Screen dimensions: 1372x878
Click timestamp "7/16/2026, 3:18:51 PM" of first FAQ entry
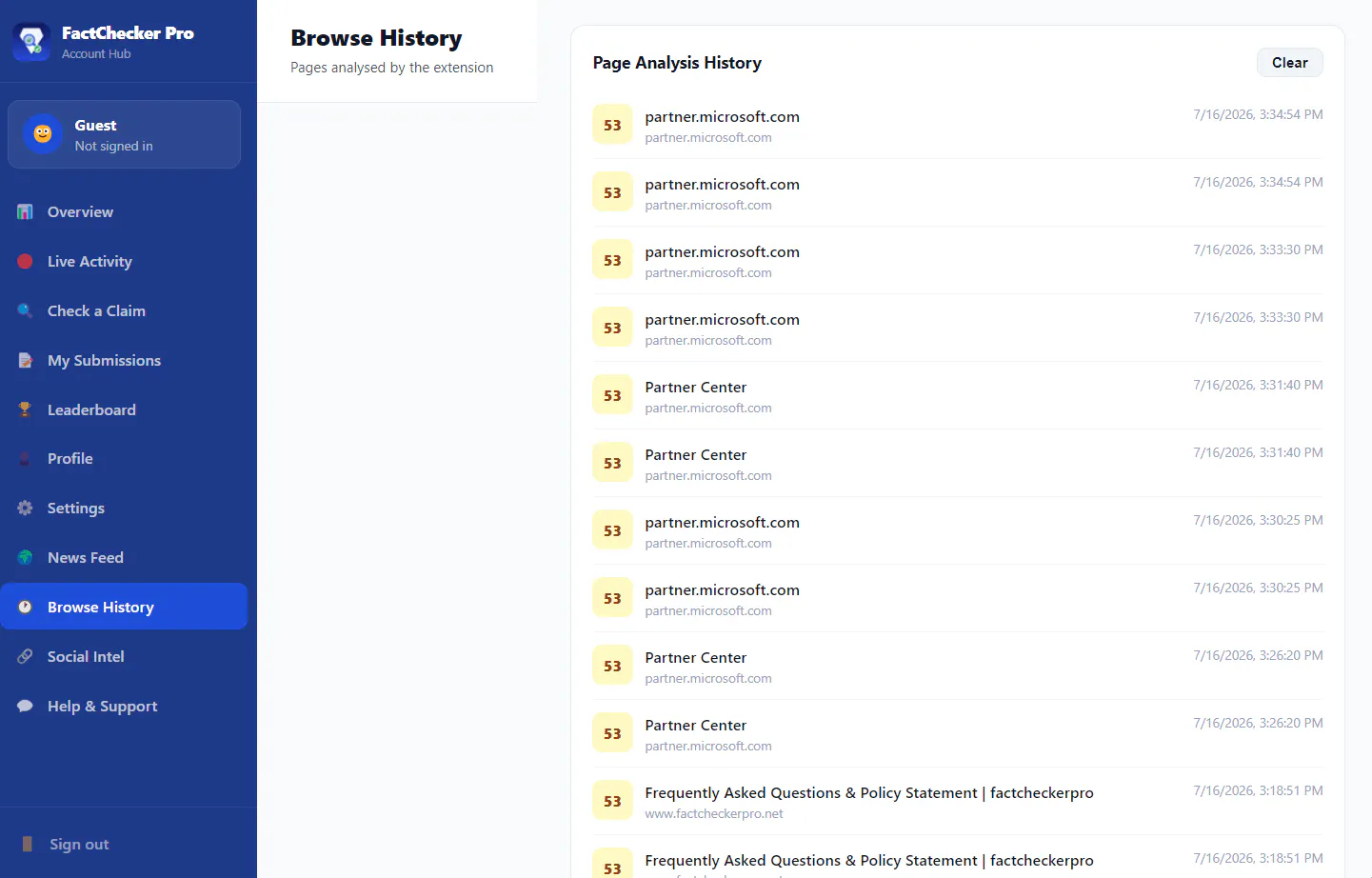click(1258, 790)
